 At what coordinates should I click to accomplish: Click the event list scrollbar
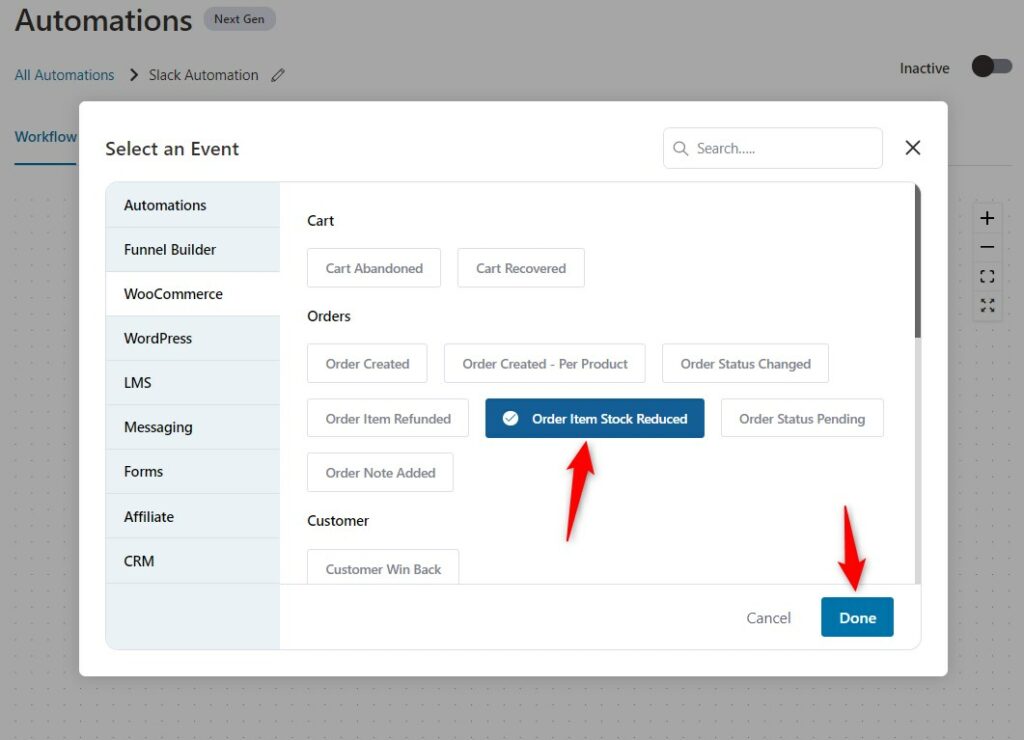(x=918, y=261)
